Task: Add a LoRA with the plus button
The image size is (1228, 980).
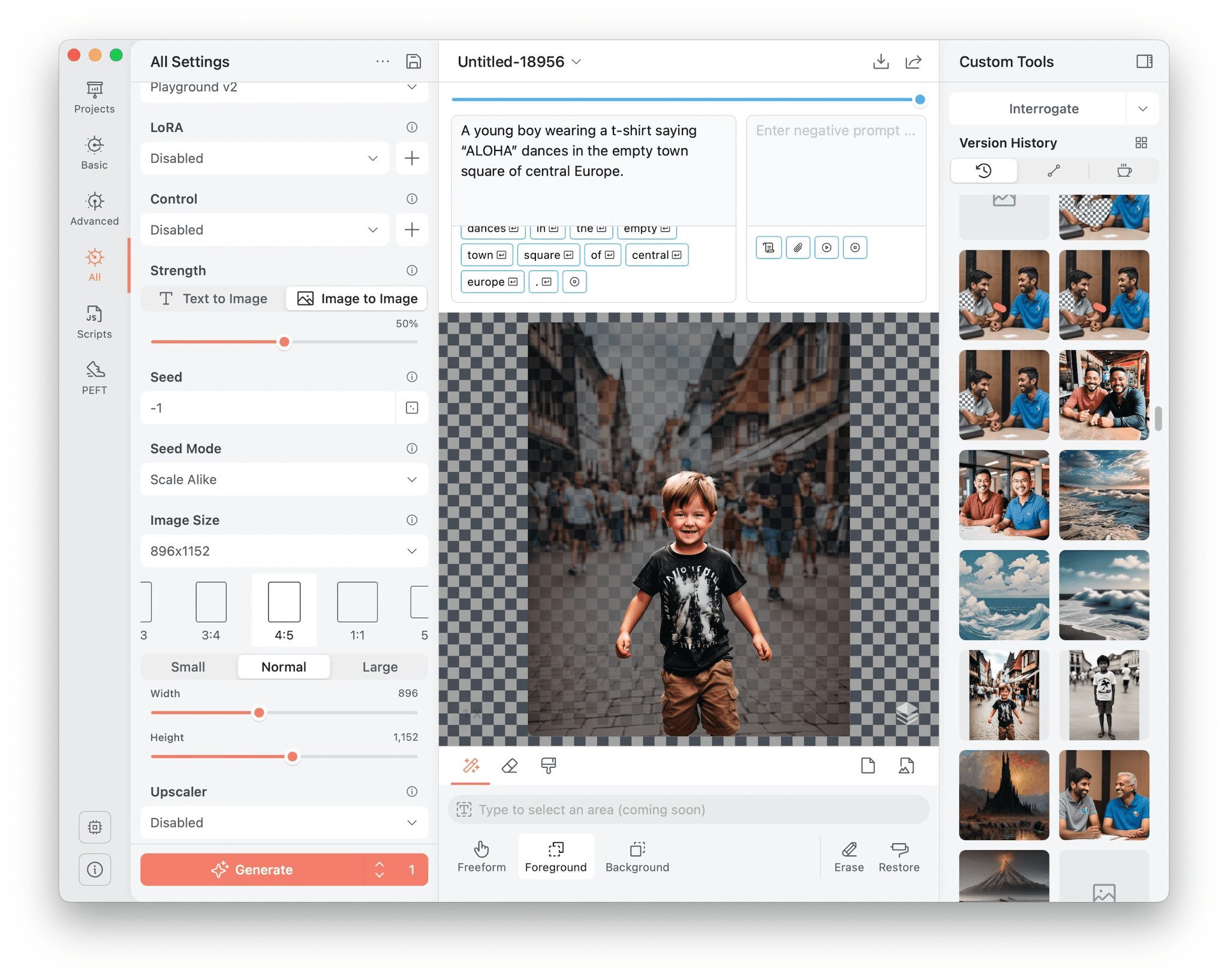Action: pos(412,158)
